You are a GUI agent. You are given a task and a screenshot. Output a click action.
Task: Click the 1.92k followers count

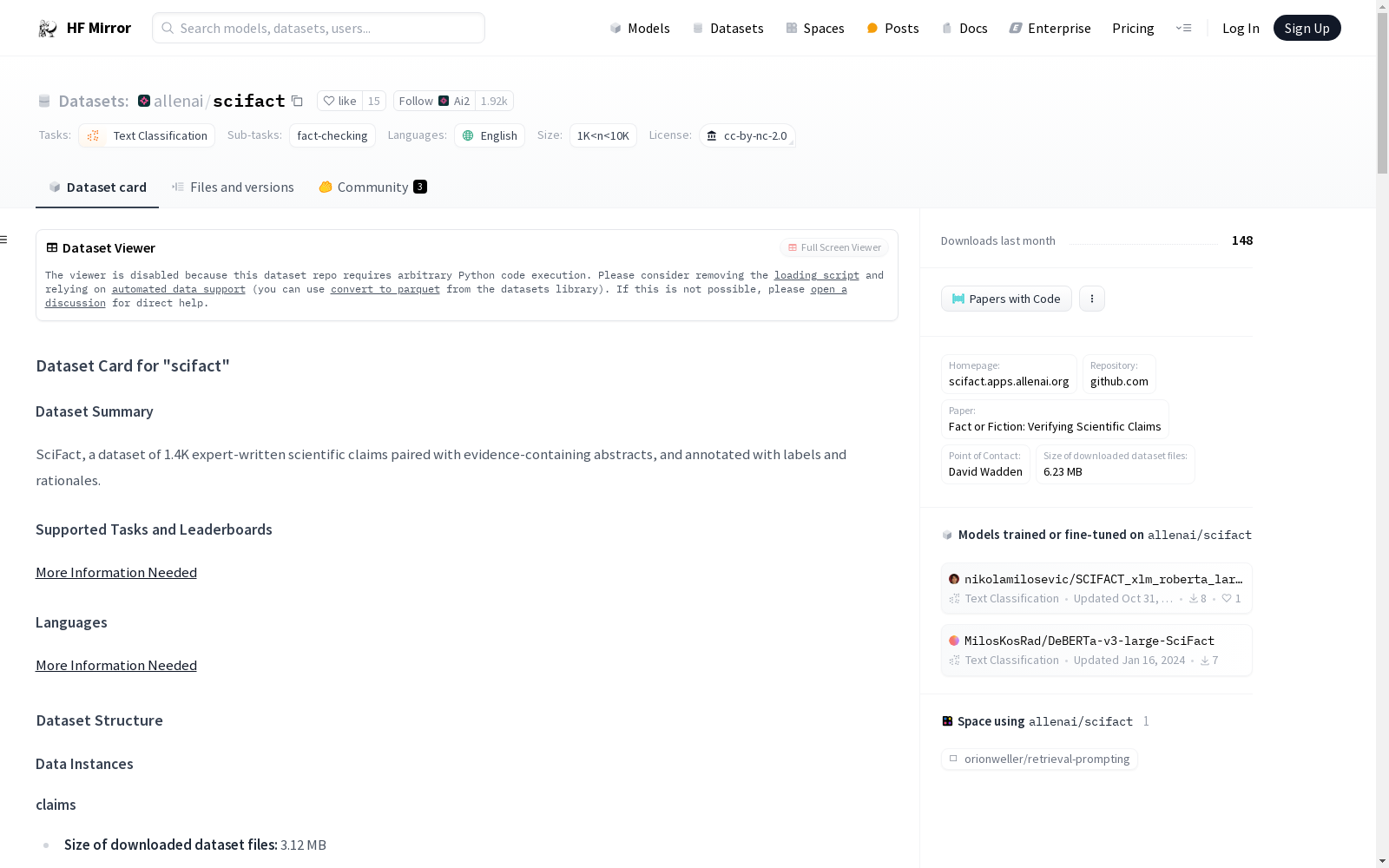(x=494, y=101)
